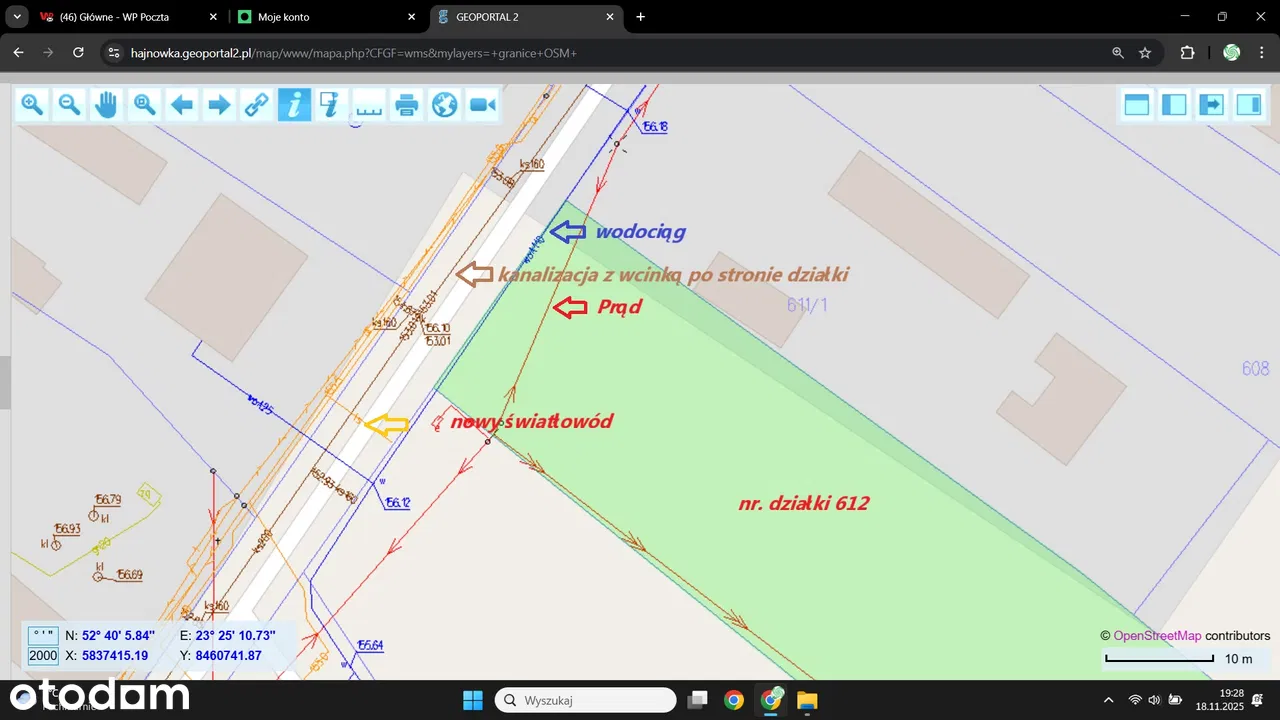Toggle the degrees-minutes-seconds coordinate format button
Image resolution: width=1280 pixels, height=720 pixels.
coord(43,635)
